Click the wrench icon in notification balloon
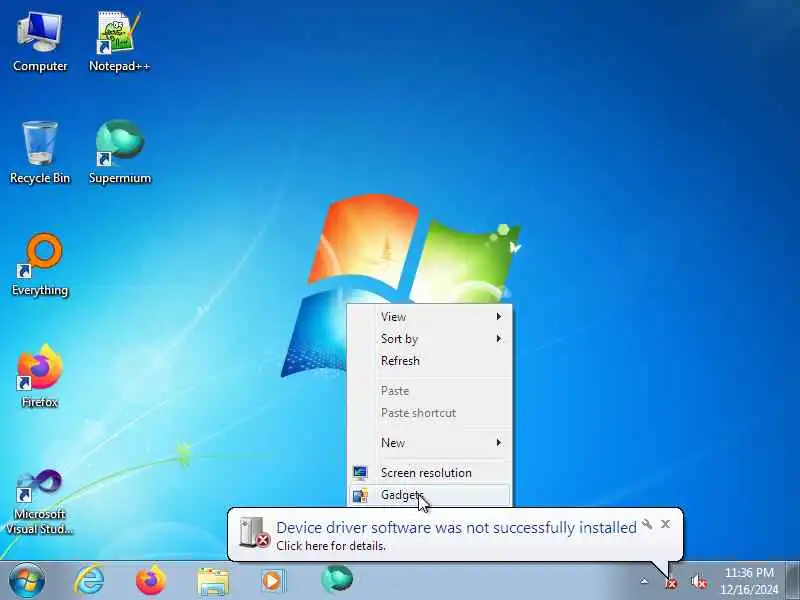 [x=647, y=524]
